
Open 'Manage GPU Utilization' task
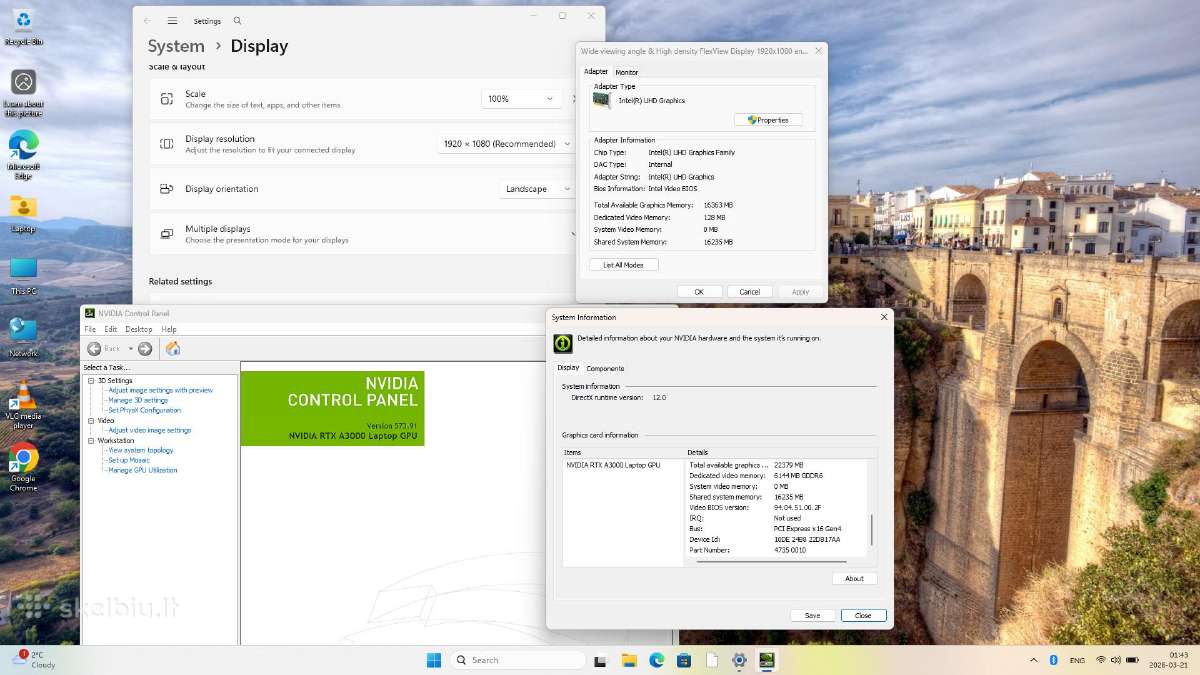click(x=142, y=470)
